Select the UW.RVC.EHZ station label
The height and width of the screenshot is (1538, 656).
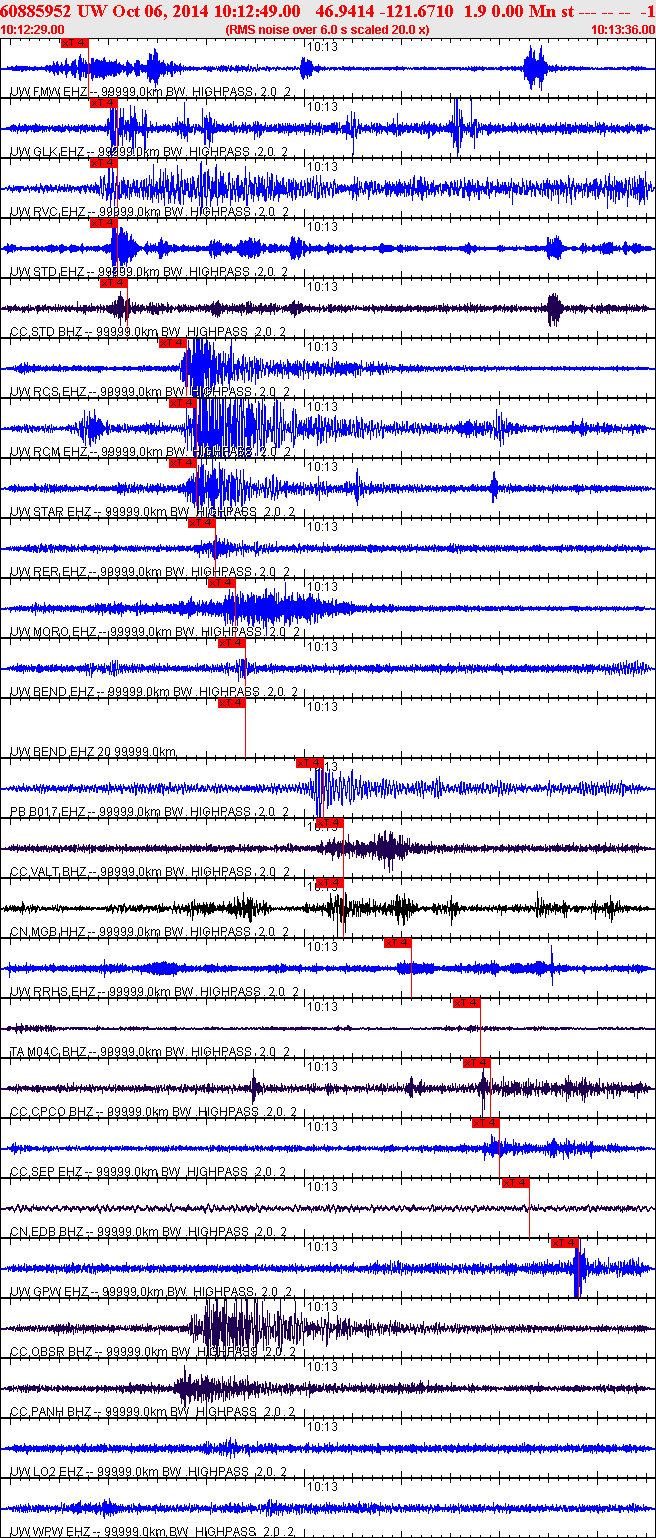[x=150, y=212]
